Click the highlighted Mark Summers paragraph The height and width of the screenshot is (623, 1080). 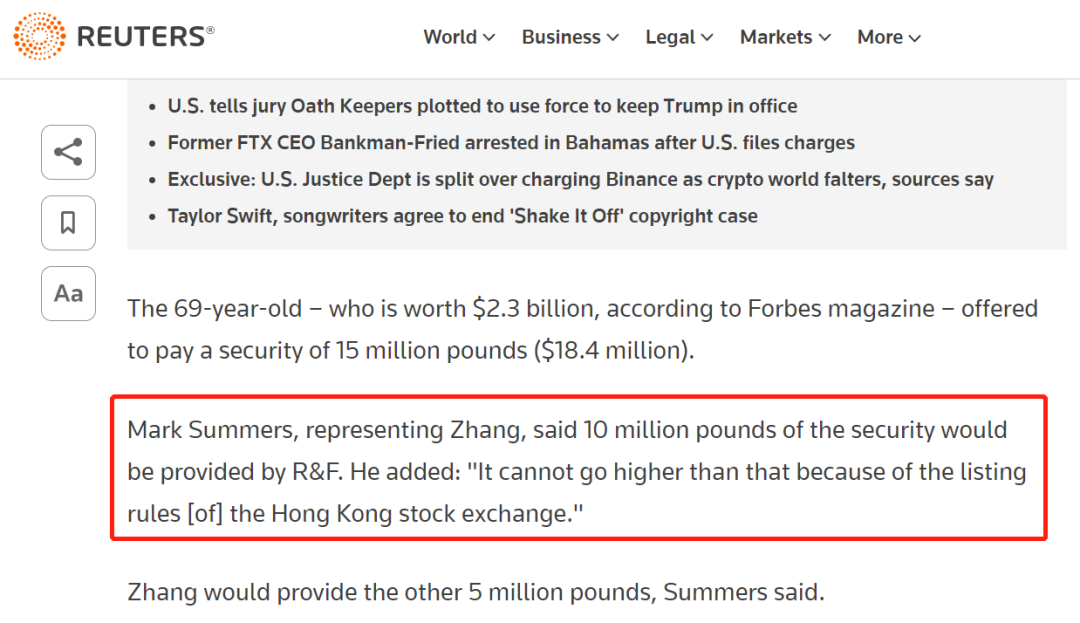577,472
